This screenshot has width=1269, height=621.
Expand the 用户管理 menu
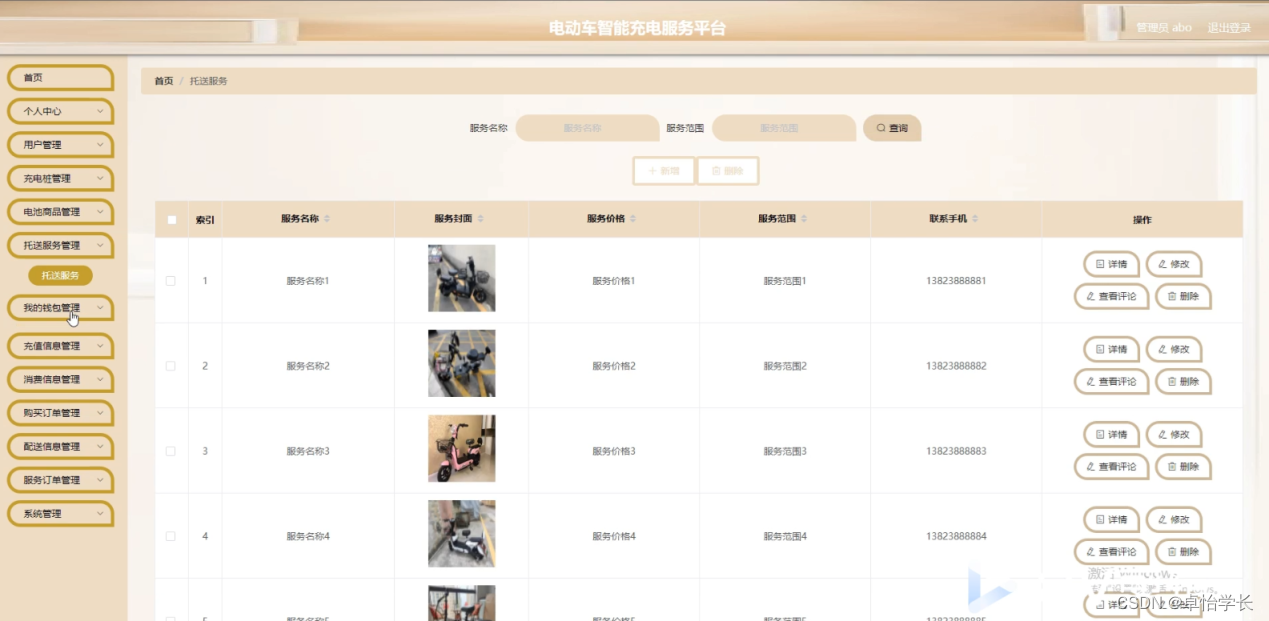tap(60, 145)
